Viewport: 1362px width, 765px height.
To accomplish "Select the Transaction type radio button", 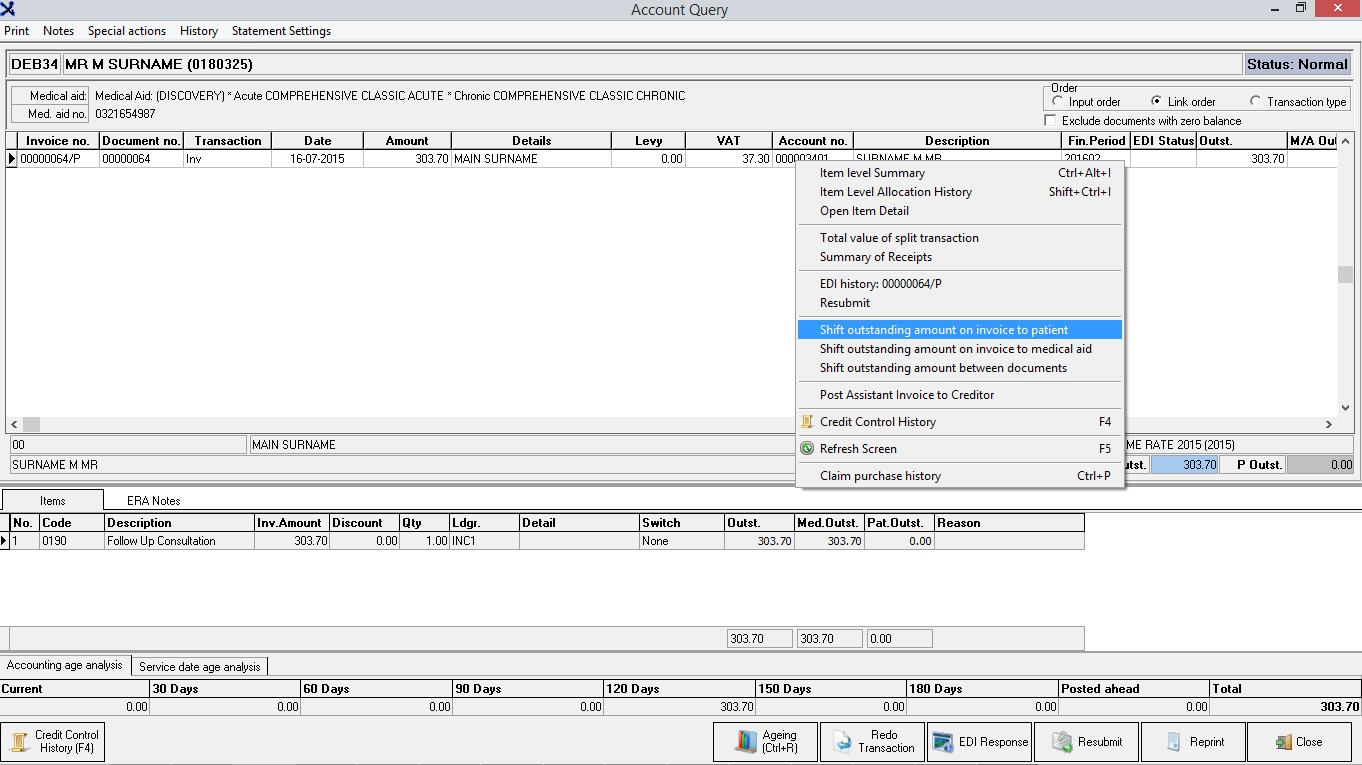I will (x=1256, y=102).
